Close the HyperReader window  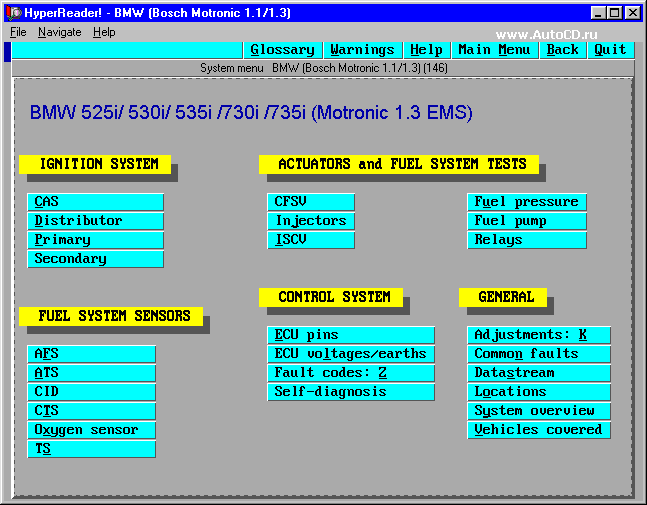tap(633, 13)
